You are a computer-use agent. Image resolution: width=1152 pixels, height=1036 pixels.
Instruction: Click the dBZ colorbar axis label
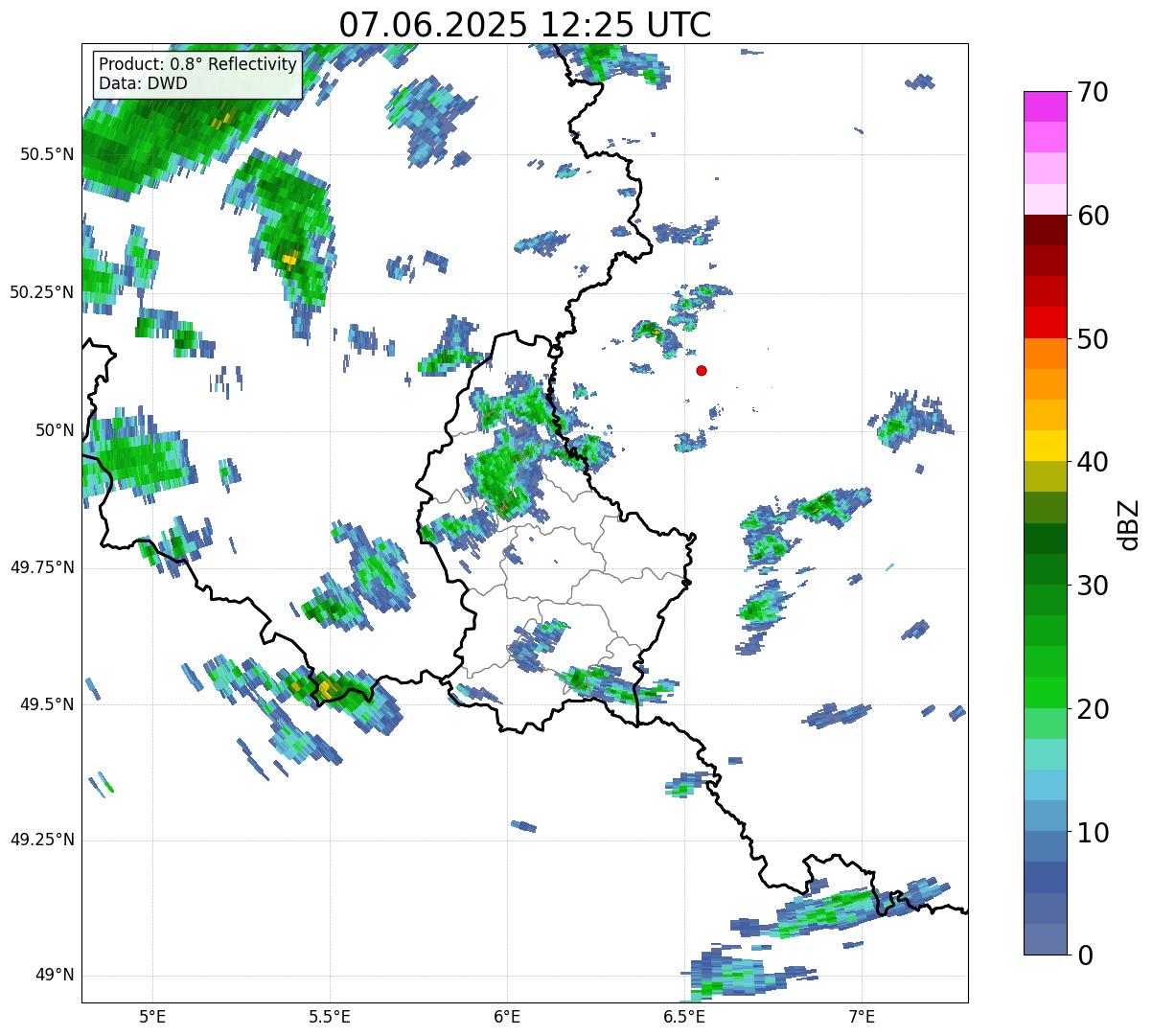coord(1130,523)
